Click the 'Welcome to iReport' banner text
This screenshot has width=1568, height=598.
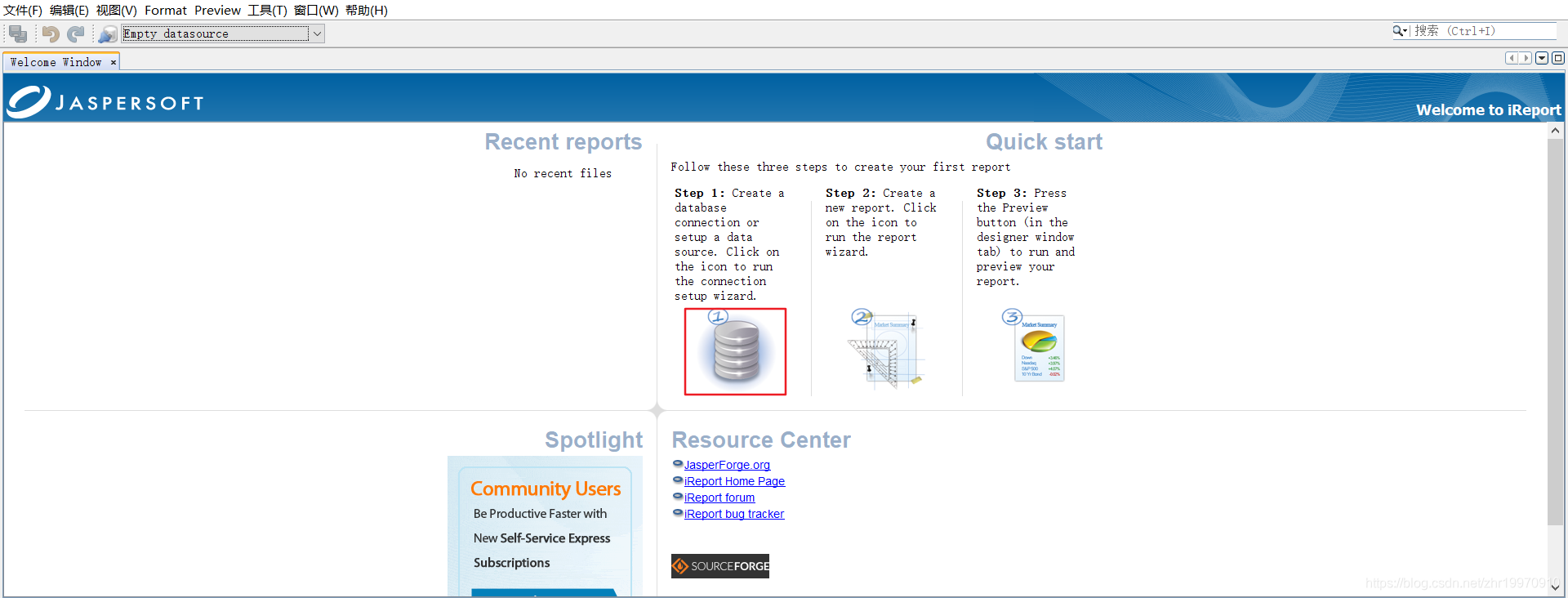1488,110
